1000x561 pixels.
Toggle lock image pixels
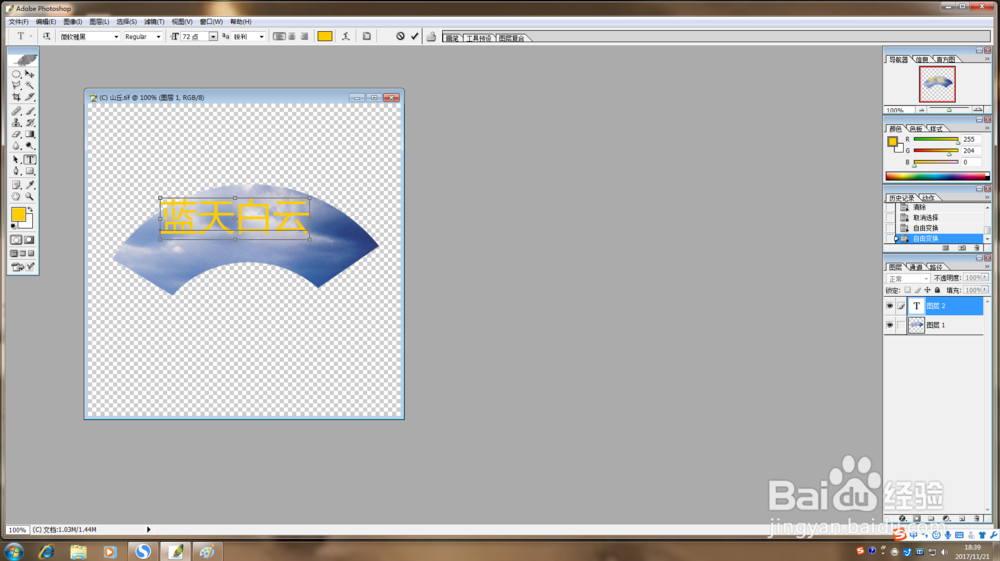click(918, 290)
